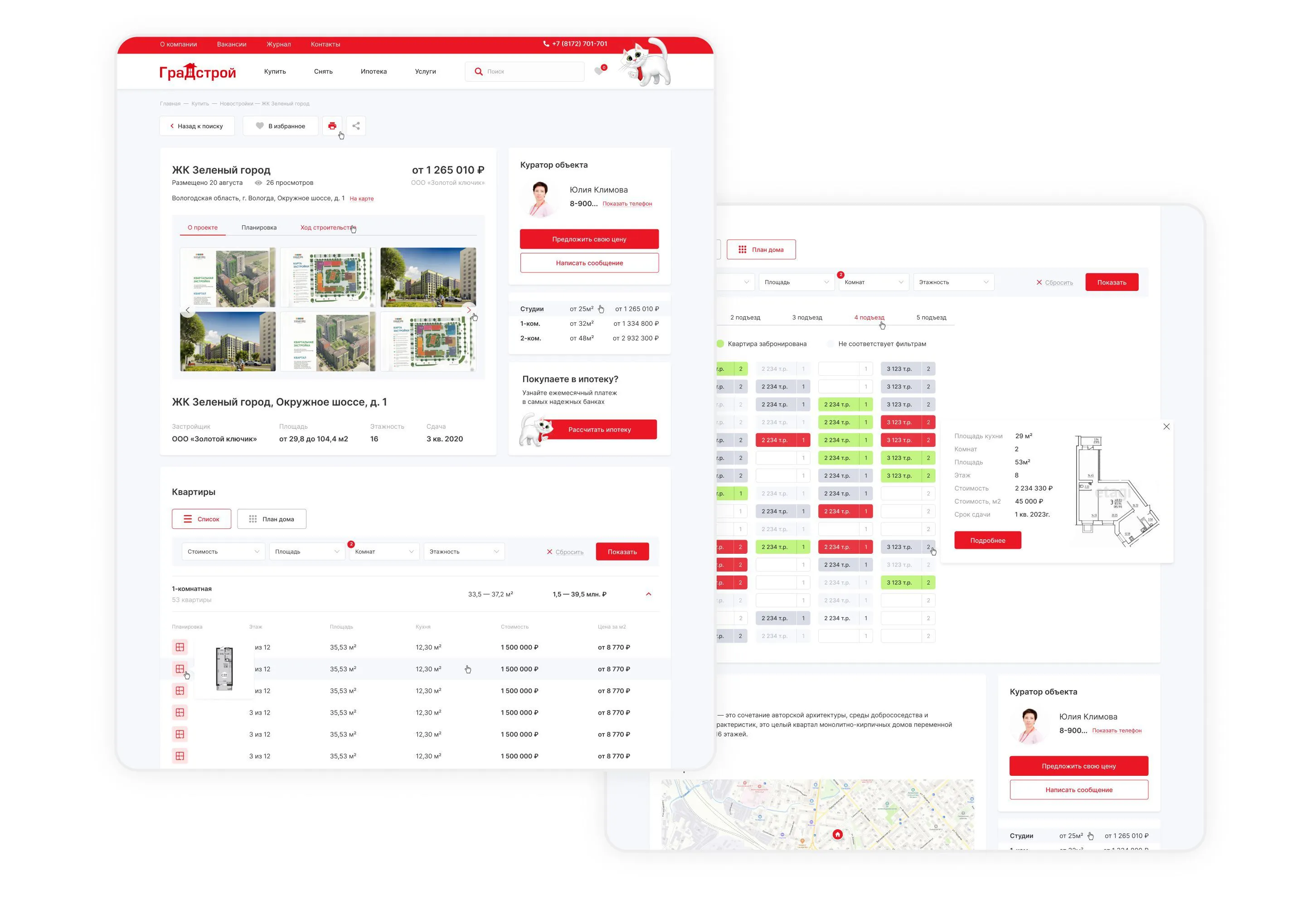Open layout icon in second apartment row
Image resolution: width=1306 pixels, height=924 pixels.
pyautogui.click(x=180, y=668)
